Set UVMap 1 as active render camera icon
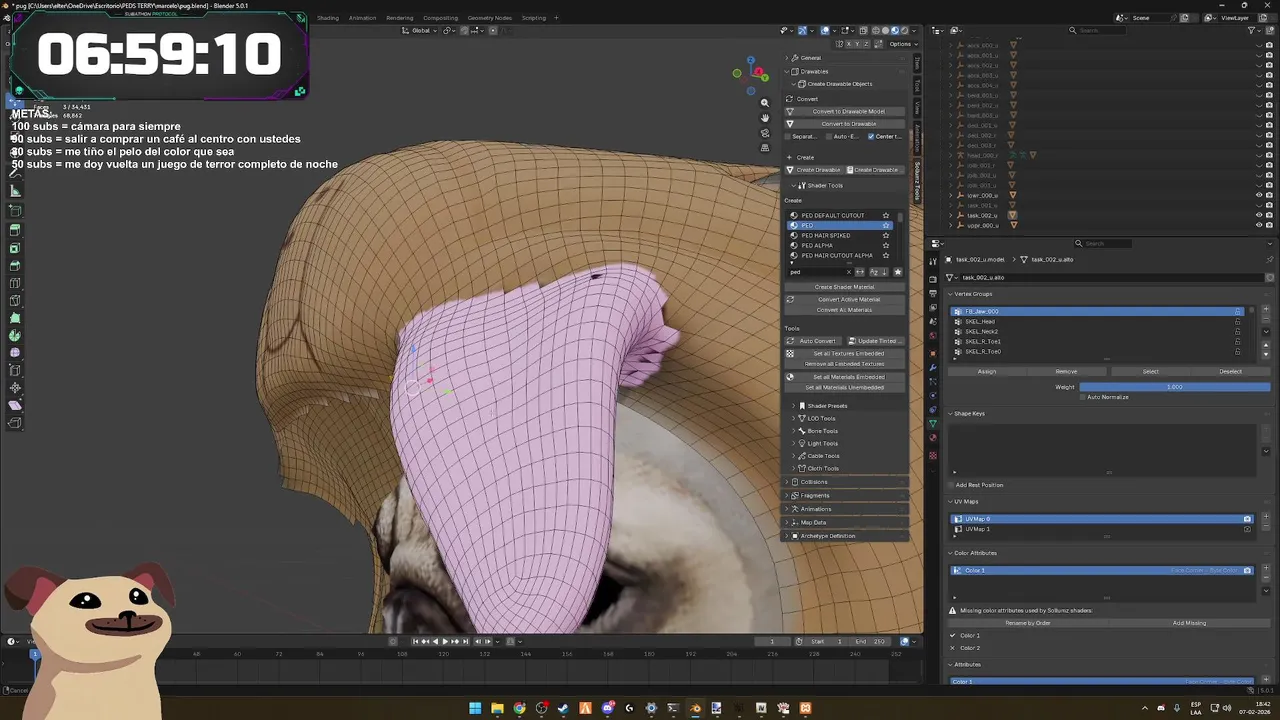The height and width of the screenshot is (720, 1280). [x=1247, y=529]
